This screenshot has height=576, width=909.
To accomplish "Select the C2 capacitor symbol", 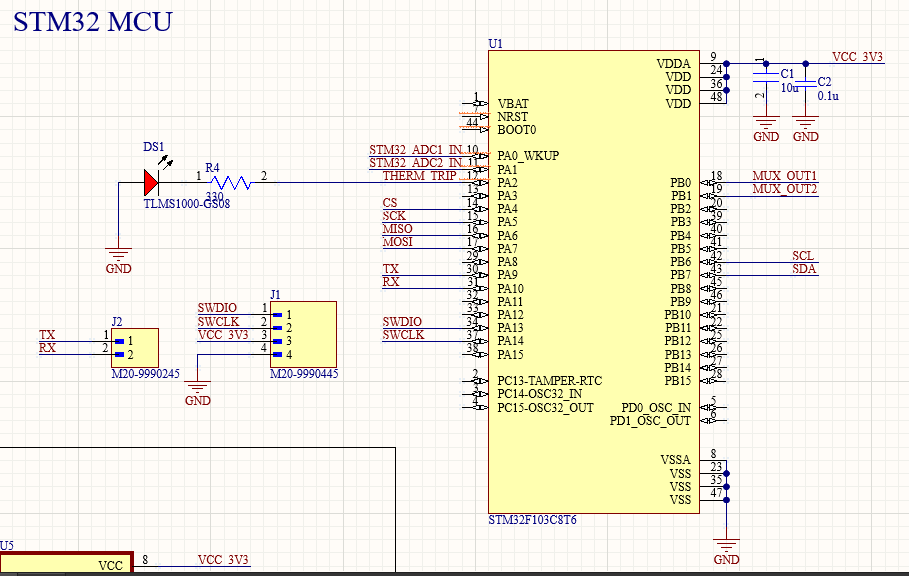I will [x=805, y=82].
